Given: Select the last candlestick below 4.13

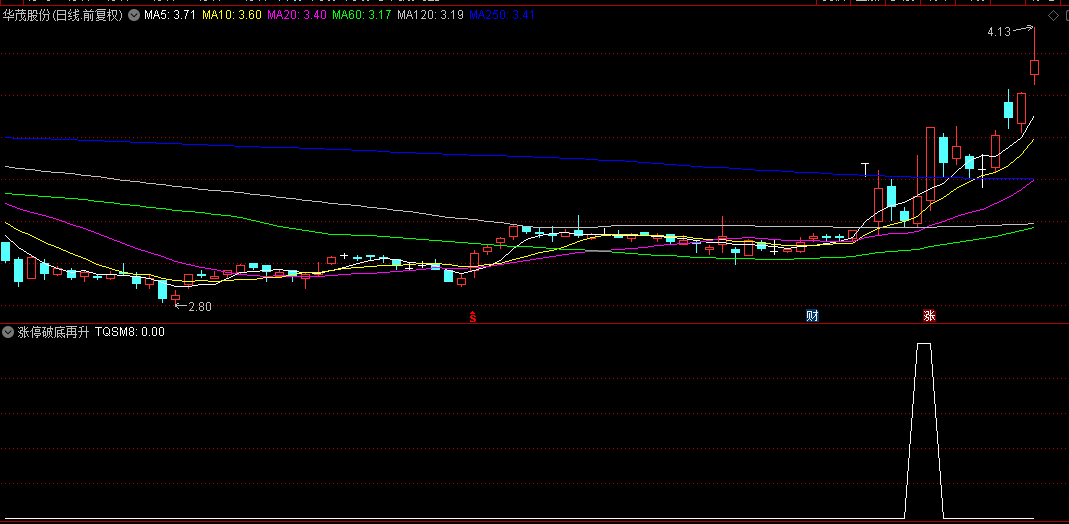Looking at the screenshot, I should coord(1034,67).
